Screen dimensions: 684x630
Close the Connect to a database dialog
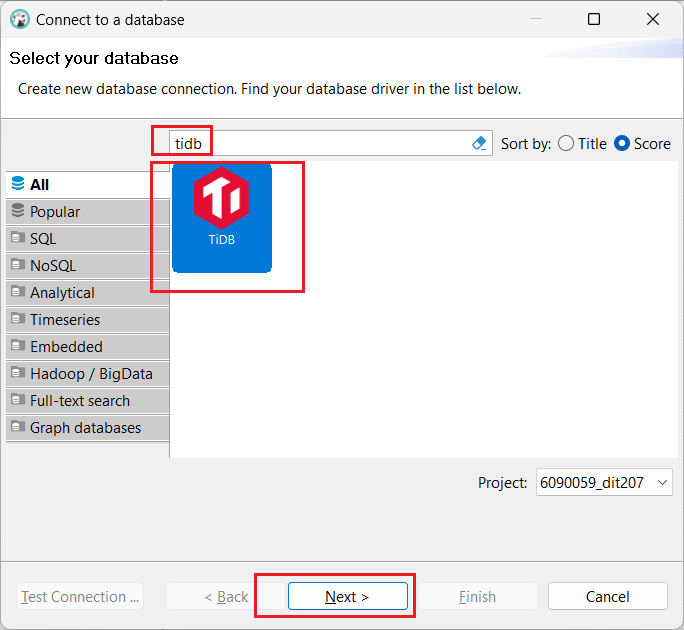pos(653,19)
